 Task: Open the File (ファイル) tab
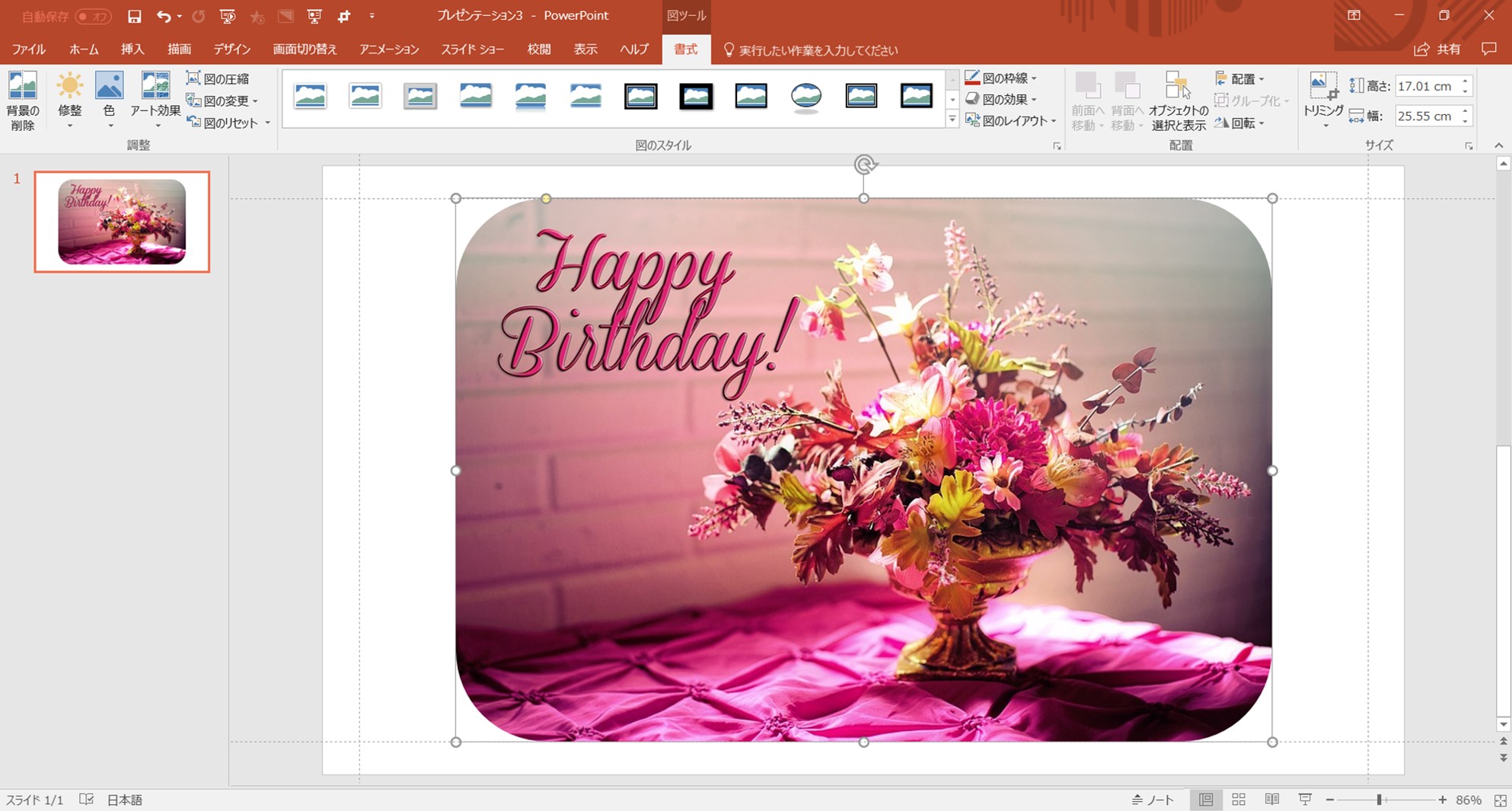[x=29, y=49]
